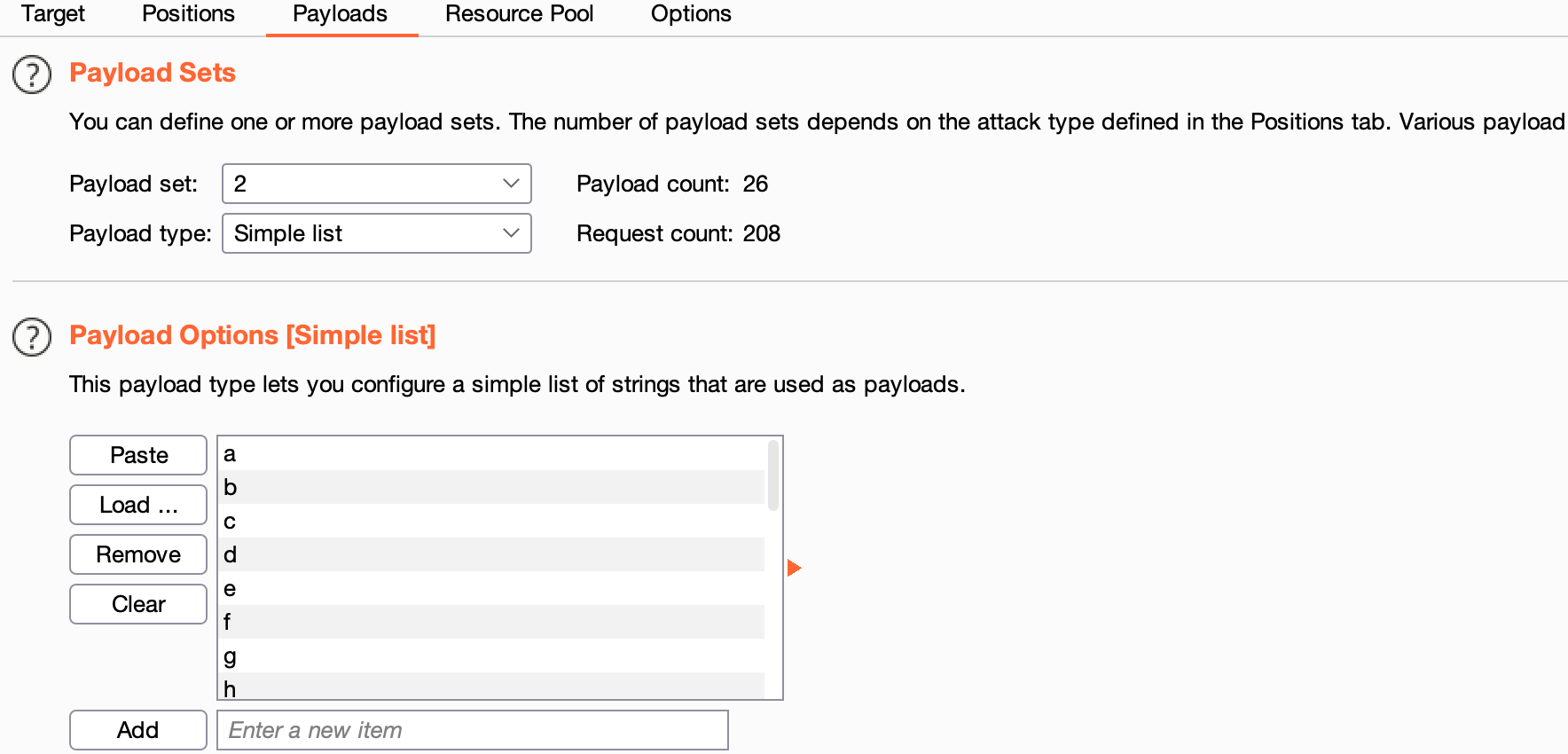Viewport: 1568px width, 754px height.
Task: Open the Options tab
Action: (691, 14)
